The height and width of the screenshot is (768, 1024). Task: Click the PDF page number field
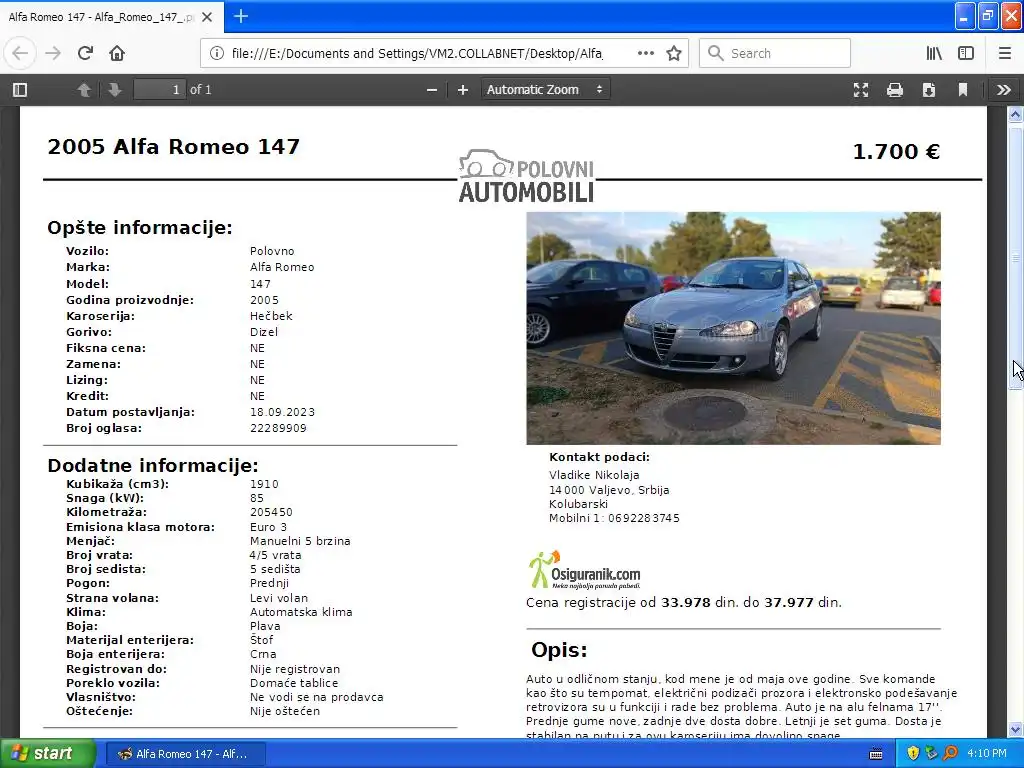point(160,89)
